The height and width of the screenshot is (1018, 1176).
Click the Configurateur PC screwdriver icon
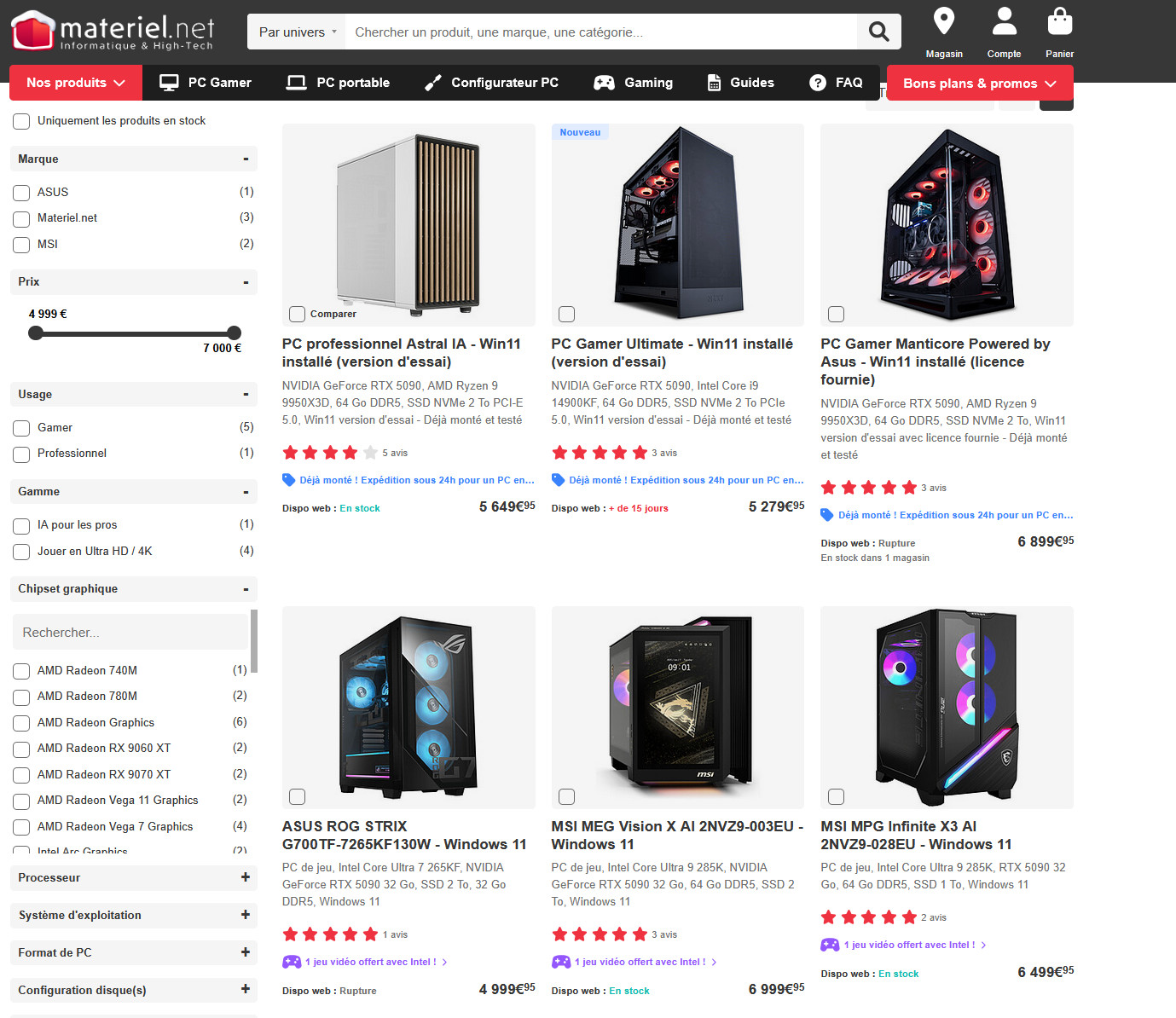(x=433, y=83)
